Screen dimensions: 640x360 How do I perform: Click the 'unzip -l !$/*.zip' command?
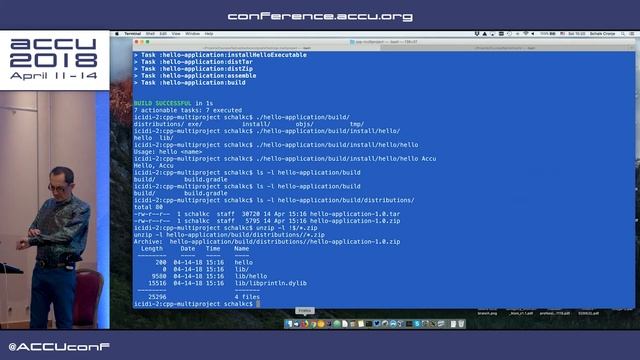287,228
